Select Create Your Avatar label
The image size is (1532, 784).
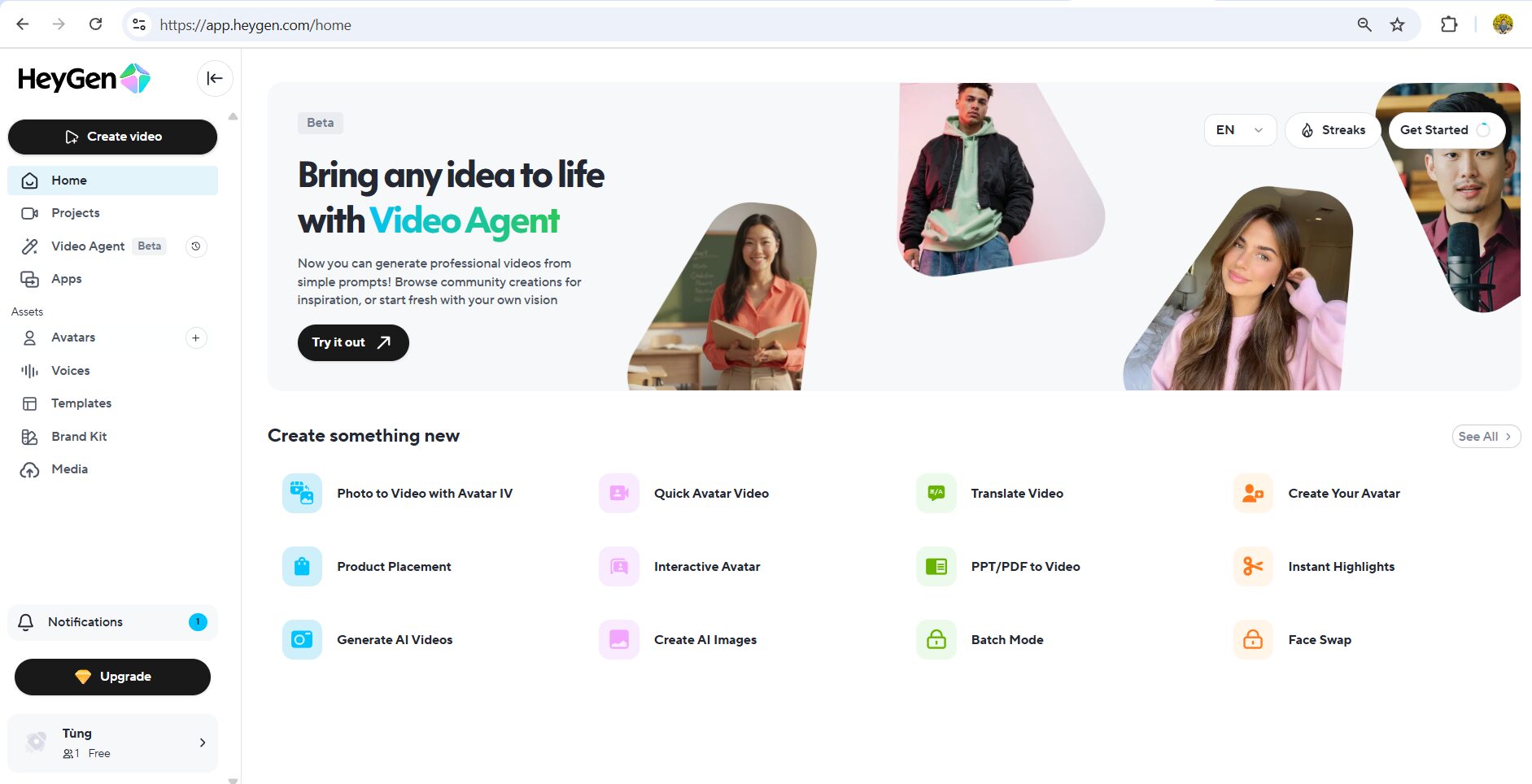coord(1344,494)
